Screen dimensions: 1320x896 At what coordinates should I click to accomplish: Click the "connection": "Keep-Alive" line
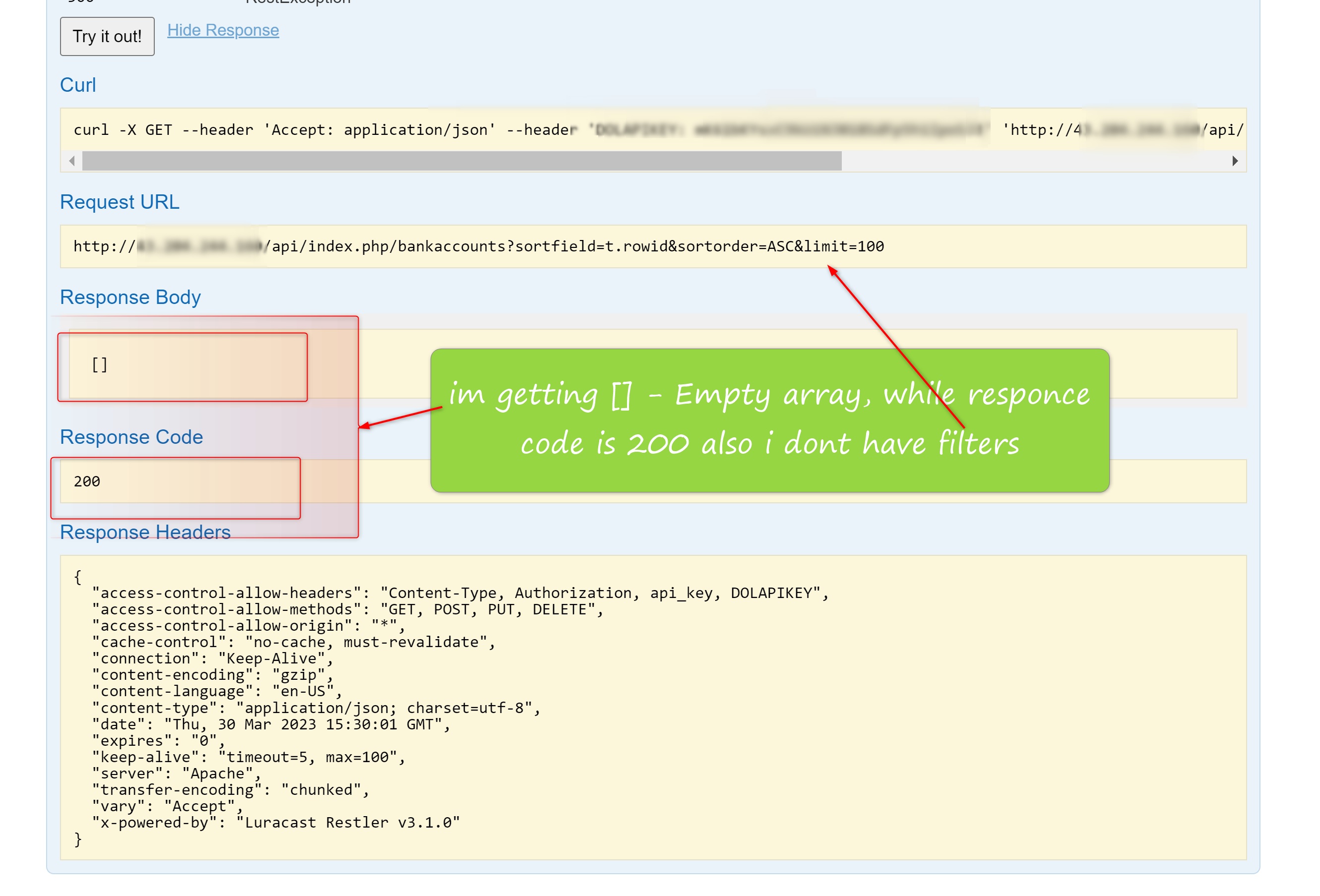pyautogui.click(x=212, y=659)
